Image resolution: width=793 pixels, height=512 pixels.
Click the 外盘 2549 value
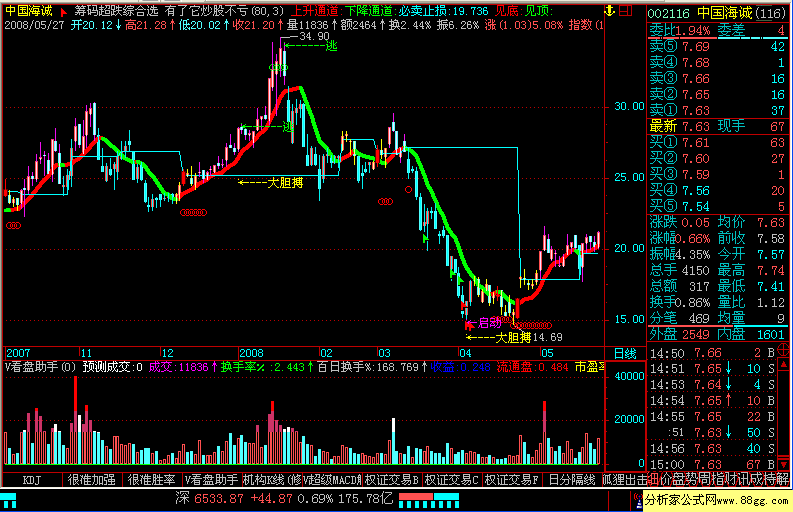(x=695, y=334)
